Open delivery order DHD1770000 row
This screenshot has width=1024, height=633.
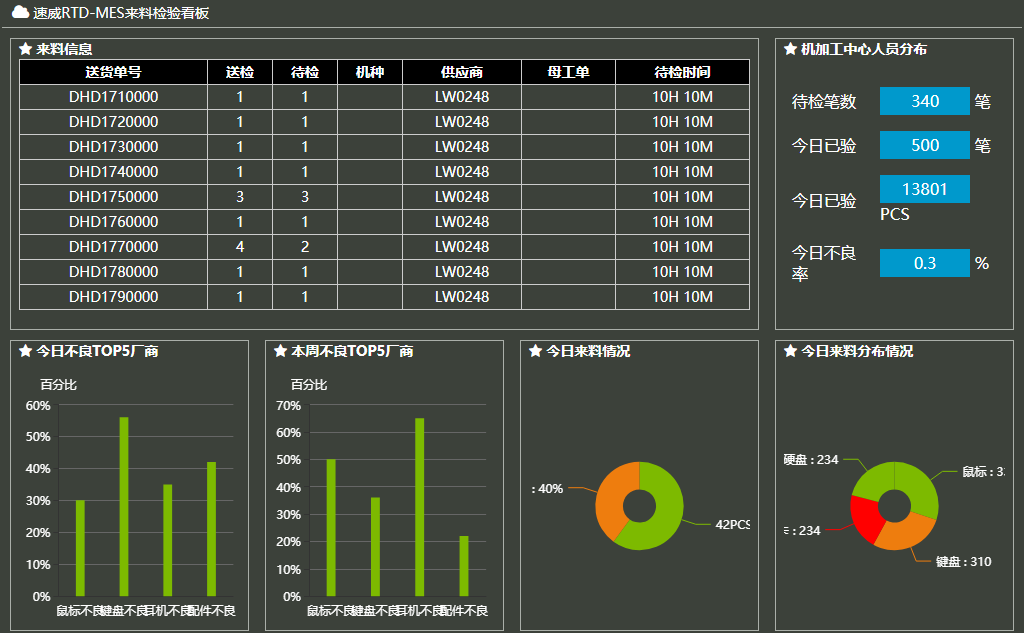click(113, 247)
